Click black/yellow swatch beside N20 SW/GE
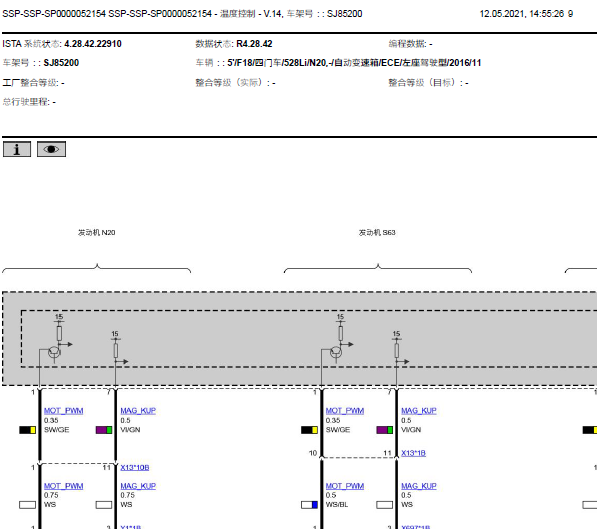Screen dimensions: 597x529 tap(27, 430)
